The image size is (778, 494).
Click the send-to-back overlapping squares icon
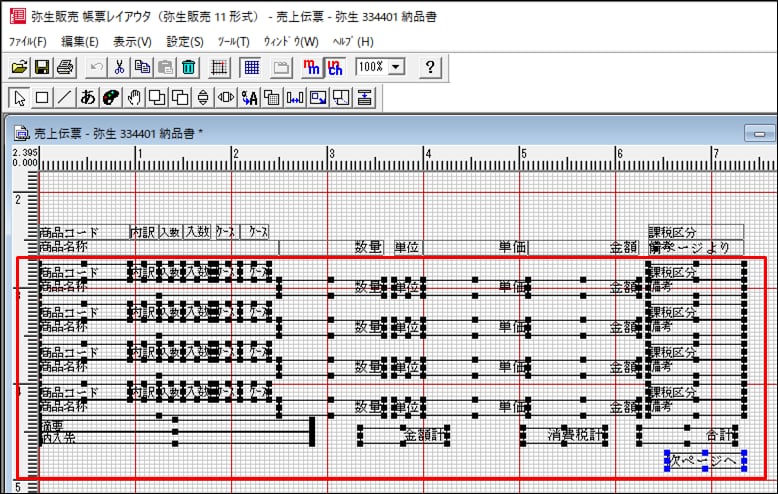tap(180, 98)
